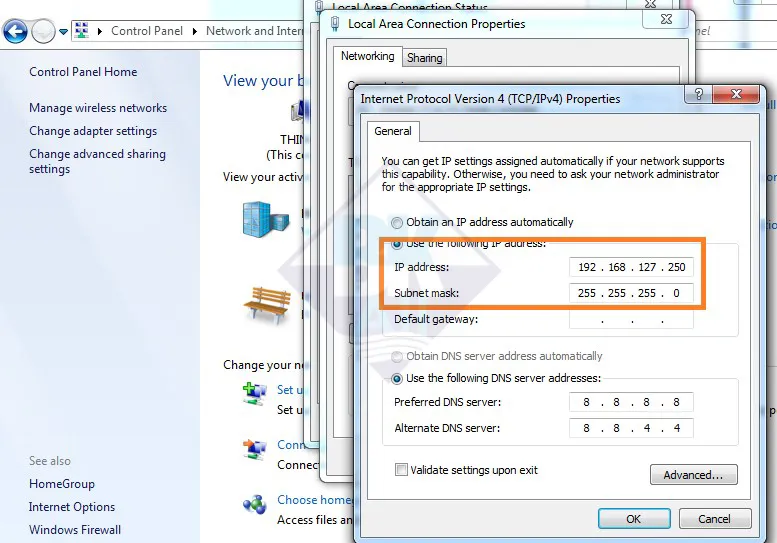Open Change adapter settings link

tap(93, 131)
